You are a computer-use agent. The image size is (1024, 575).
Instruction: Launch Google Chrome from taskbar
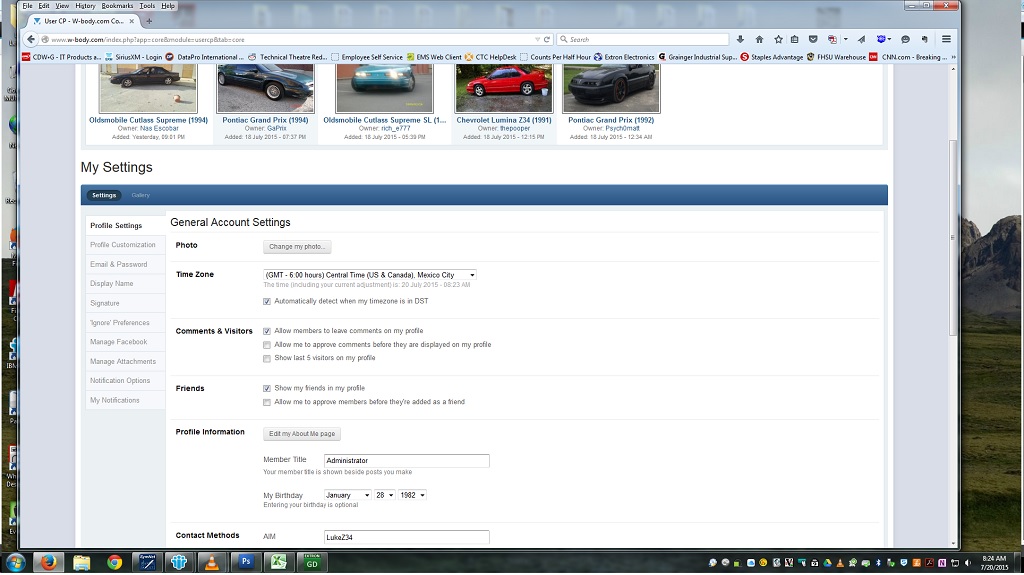[x=114, y=562]
